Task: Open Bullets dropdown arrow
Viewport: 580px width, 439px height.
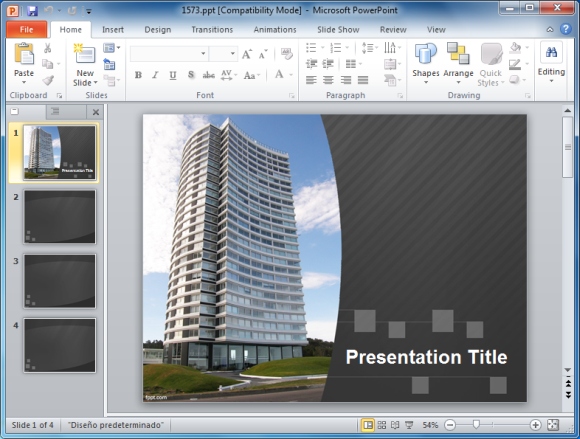Action: 322,48
